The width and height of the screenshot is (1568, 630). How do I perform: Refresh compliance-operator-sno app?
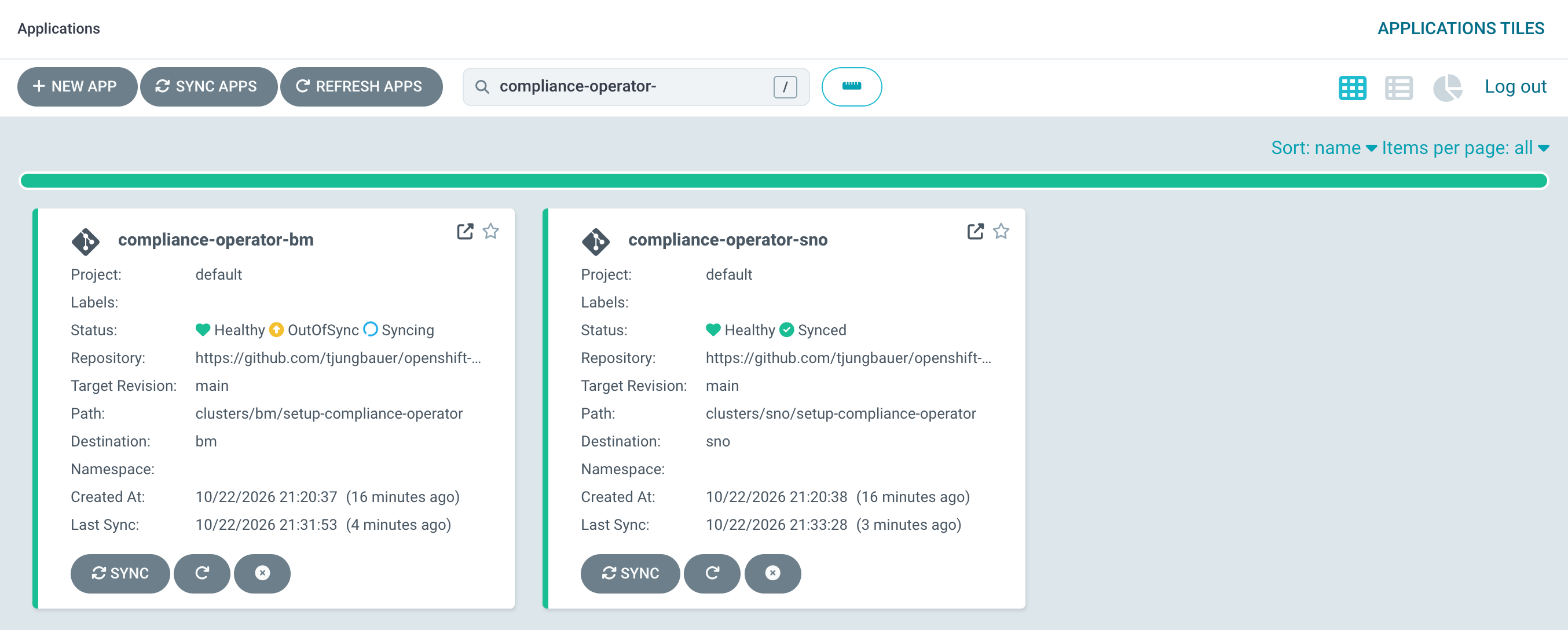[712, 574]
